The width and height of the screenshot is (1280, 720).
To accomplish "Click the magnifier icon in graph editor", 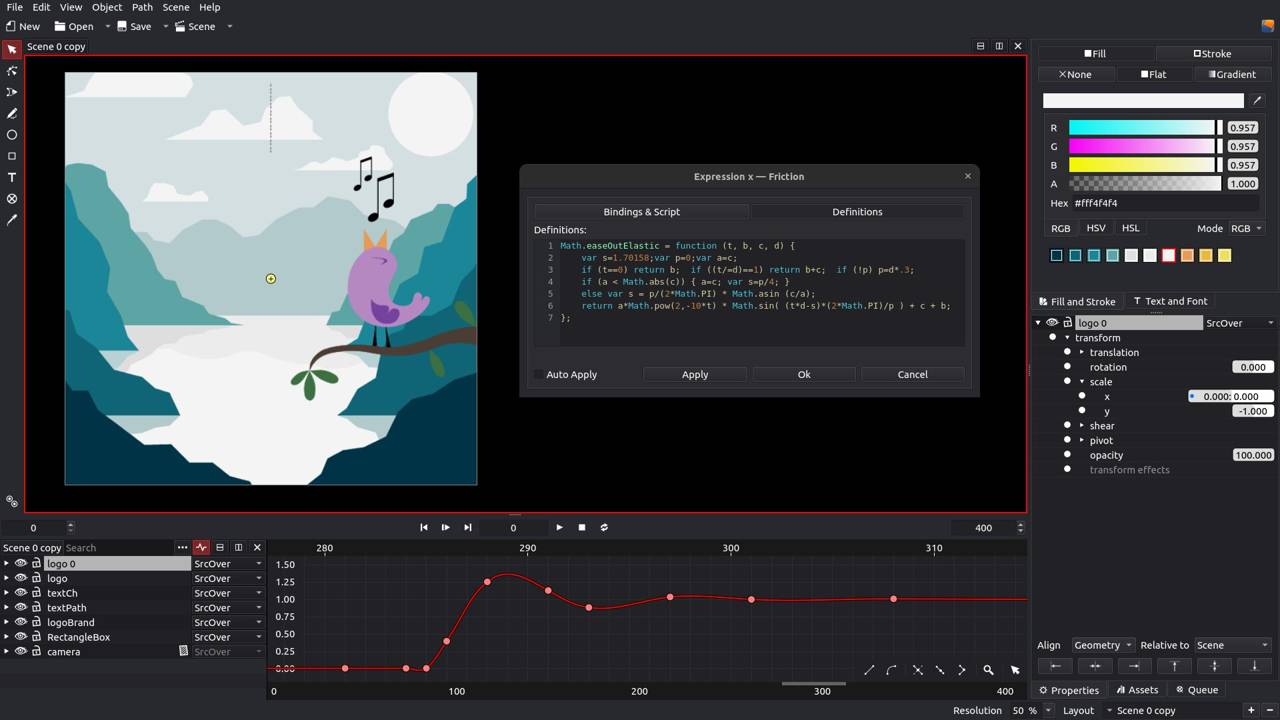I will point(988,670).
